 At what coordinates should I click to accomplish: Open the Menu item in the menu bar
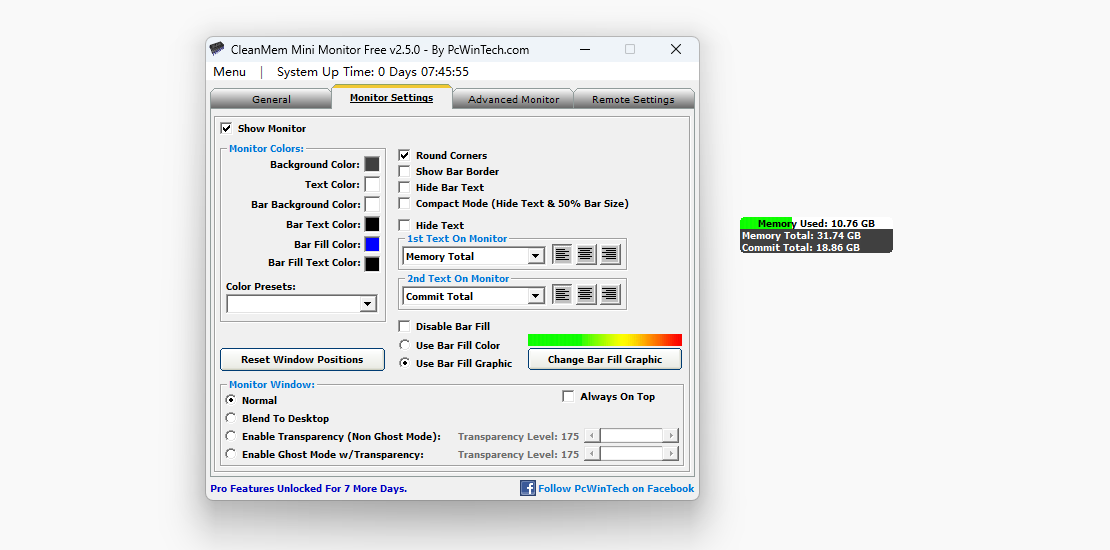pyautogui.click(x=229, y=72)
